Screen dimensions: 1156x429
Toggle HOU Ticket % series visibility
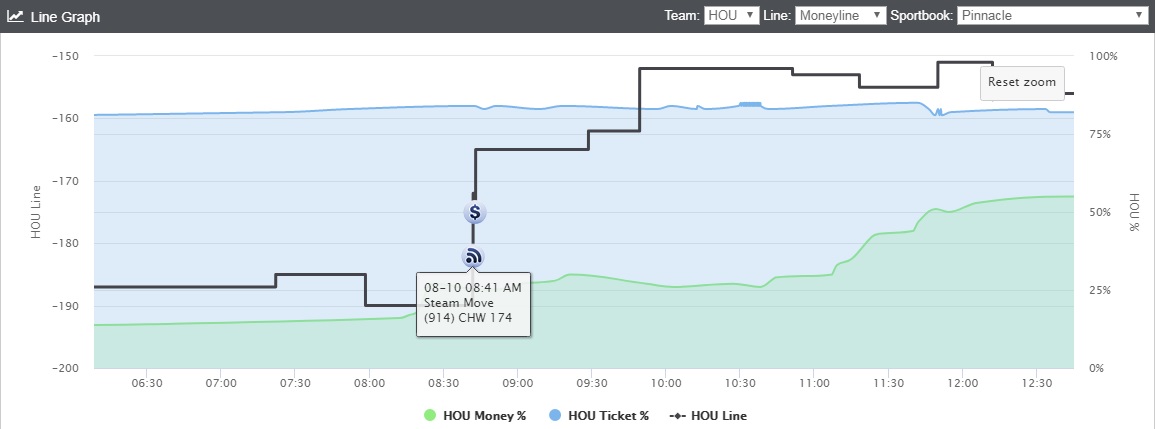(599, 416)
